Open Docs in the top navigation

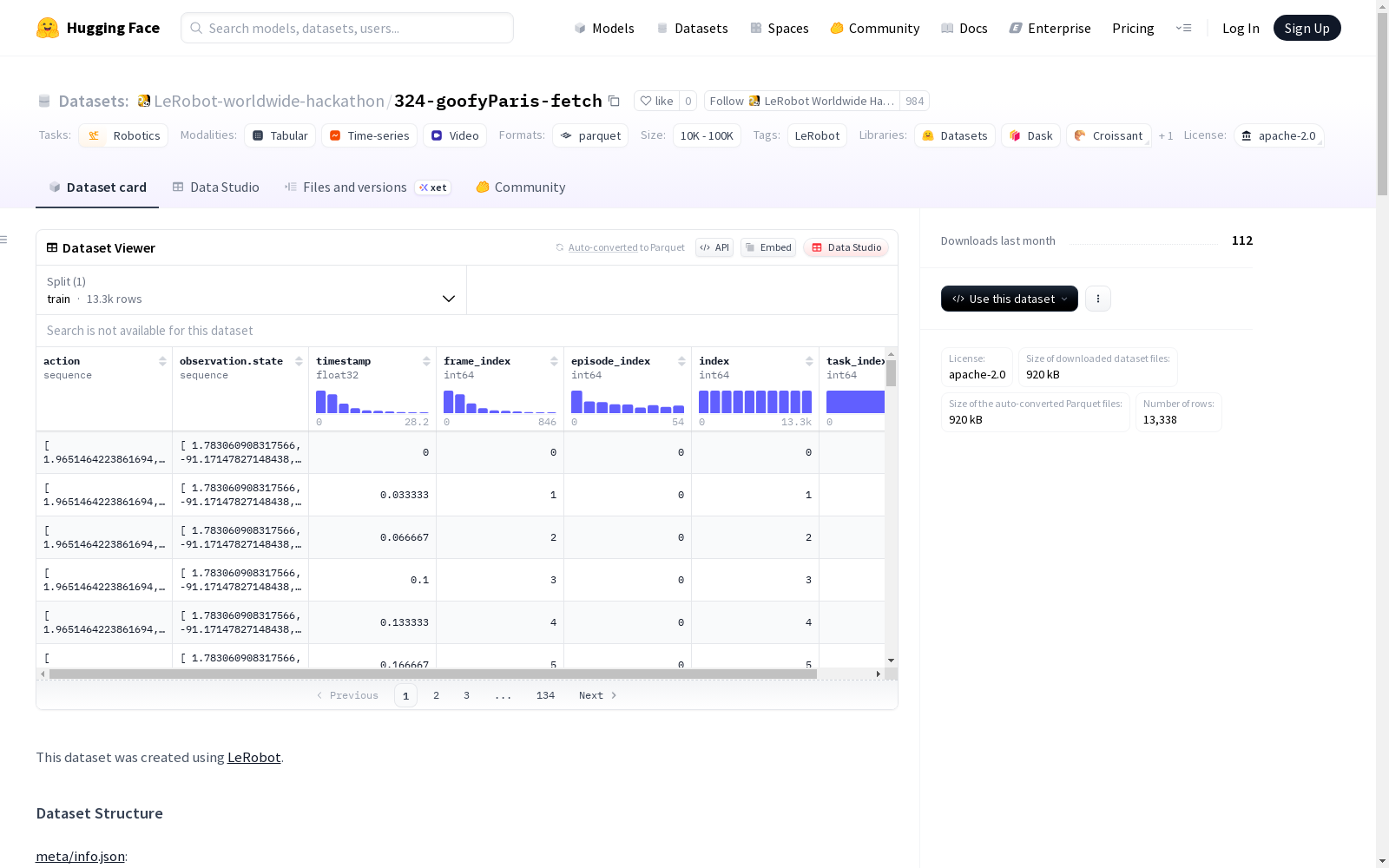(x=964, y=28)
